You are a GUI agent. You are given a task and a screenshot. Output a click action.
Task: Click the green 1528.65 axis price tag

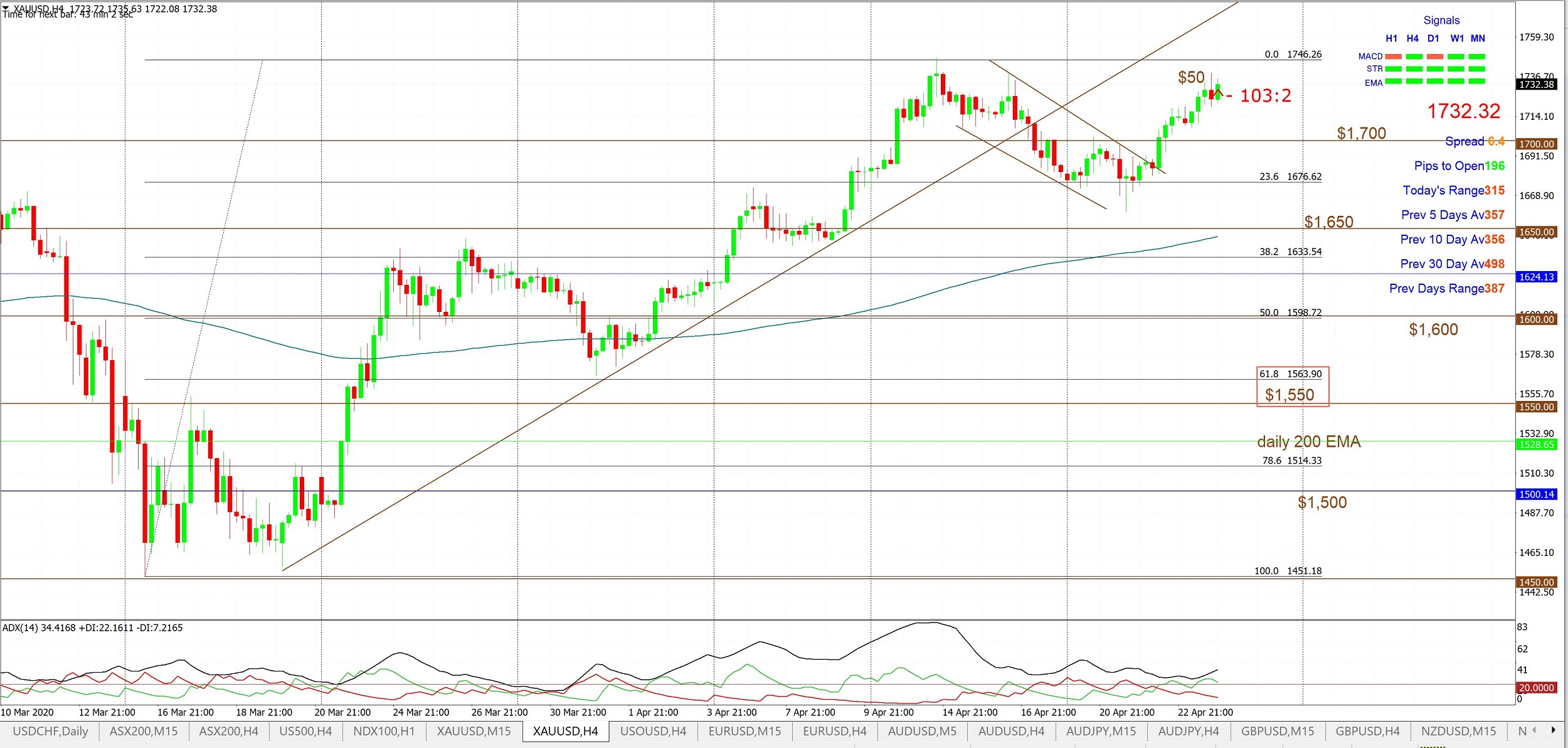coord(1536,444)
